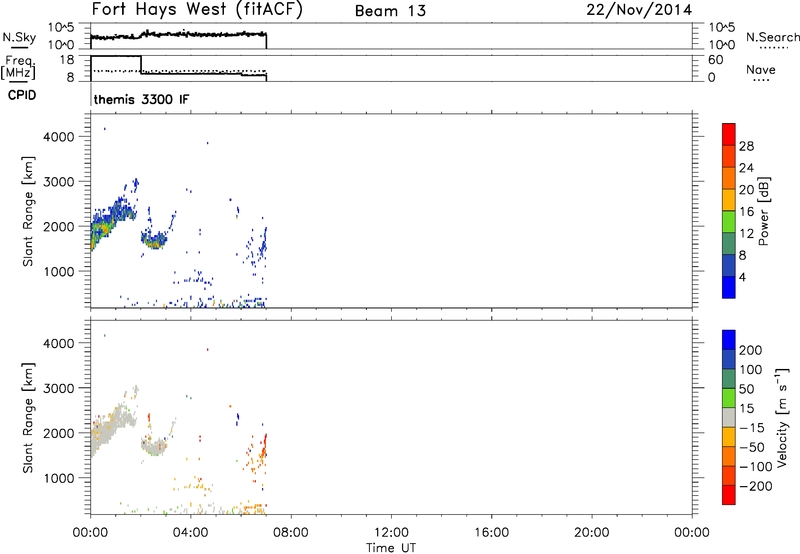Click the 'Time UT' axis title

(x=391, y=548)
